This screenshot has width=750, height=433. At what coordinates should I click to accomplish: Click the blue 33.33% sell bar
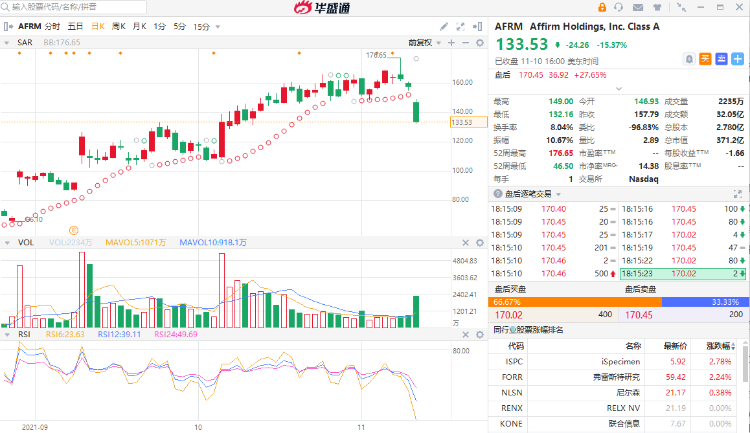704,302
